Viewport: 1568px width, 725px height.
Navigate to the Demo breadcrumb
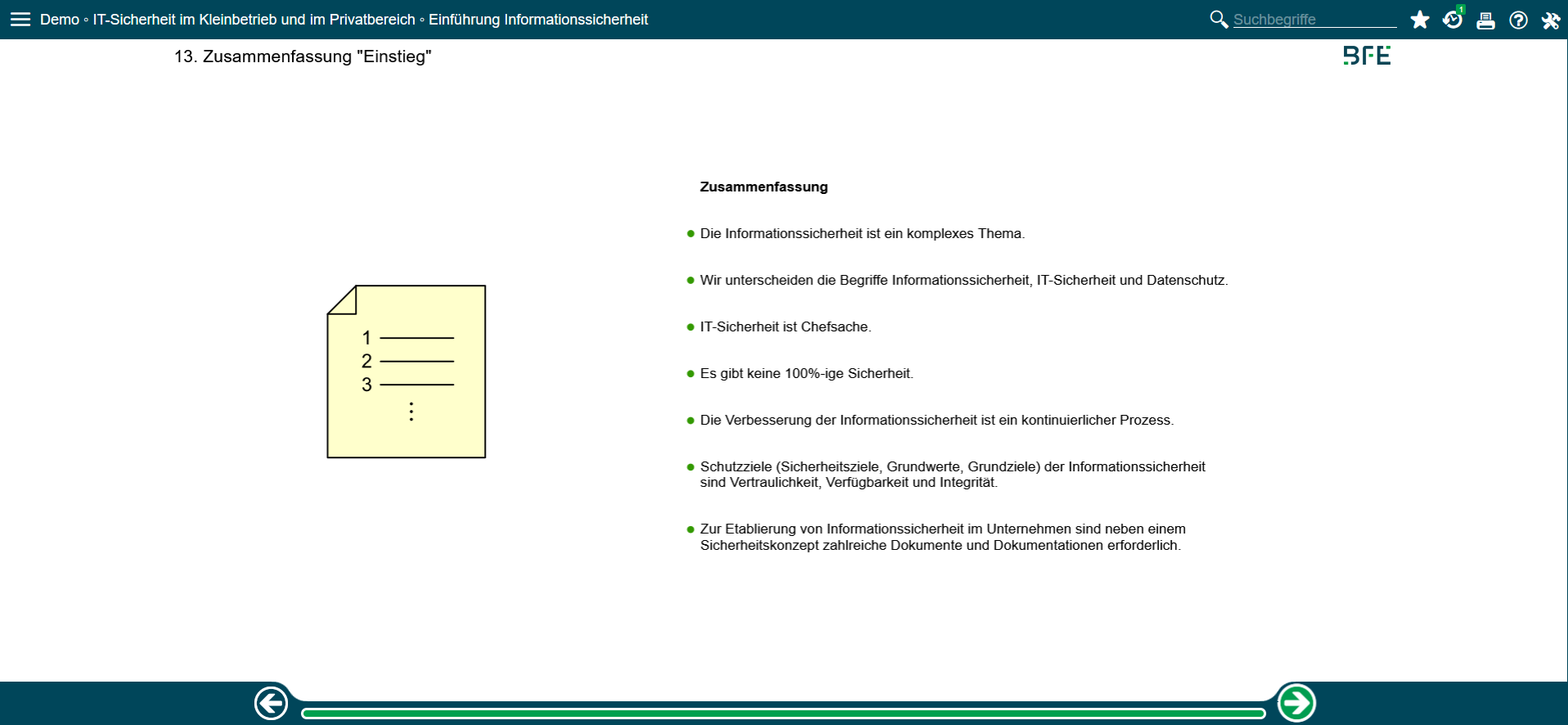pyautogui.click(x=60, y=20)
